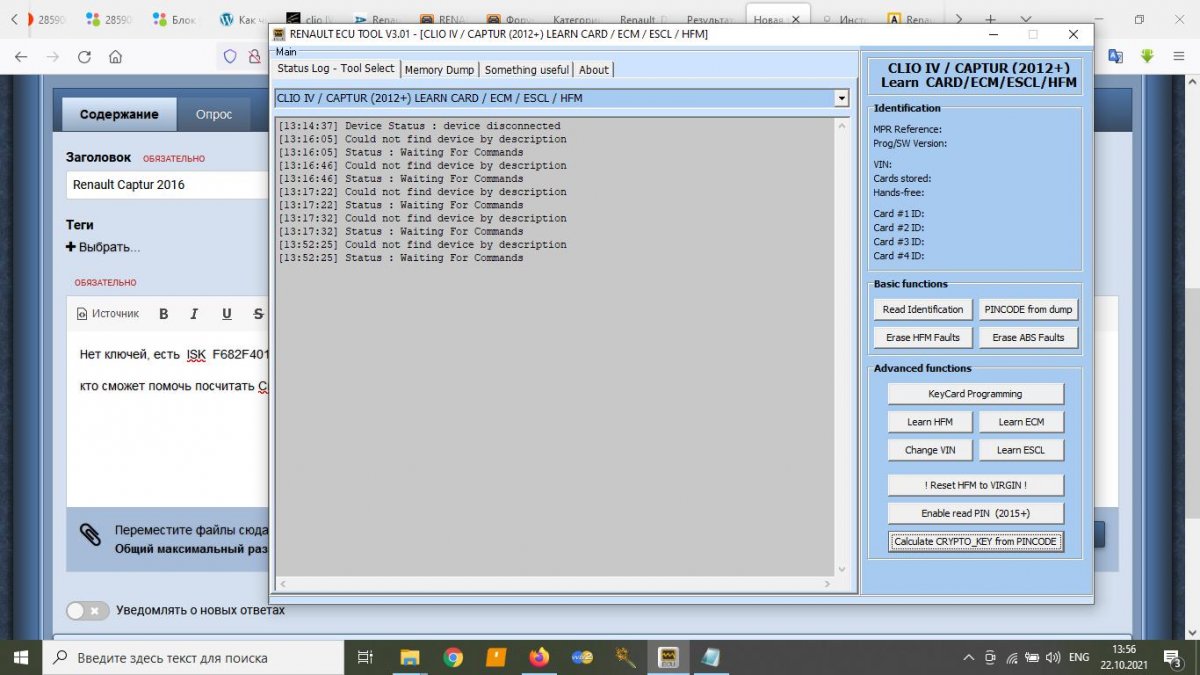
Task: Open Task View on the taskbar
Action: click(366, 657)
